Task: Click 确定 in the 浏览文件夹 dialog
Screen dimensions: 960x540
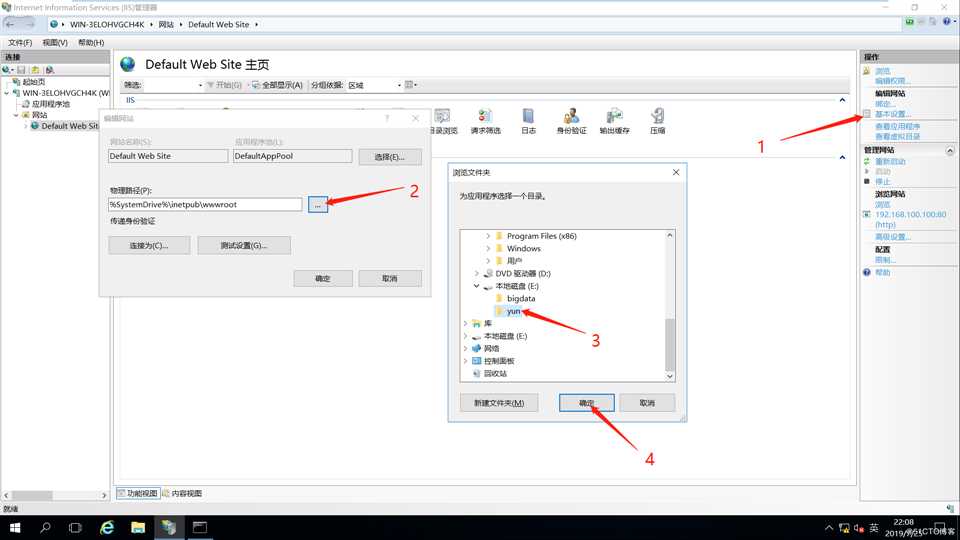Action: 587,403
